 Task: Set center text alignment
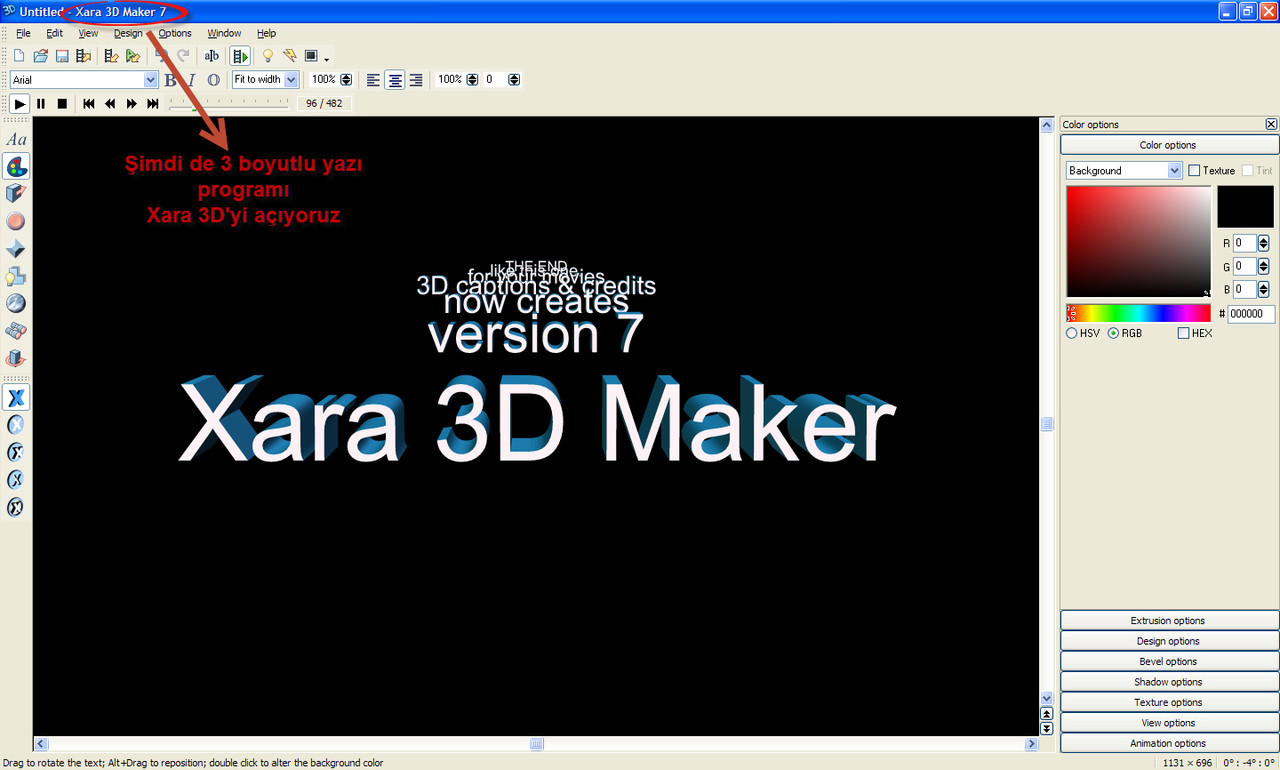coord(395,80)
